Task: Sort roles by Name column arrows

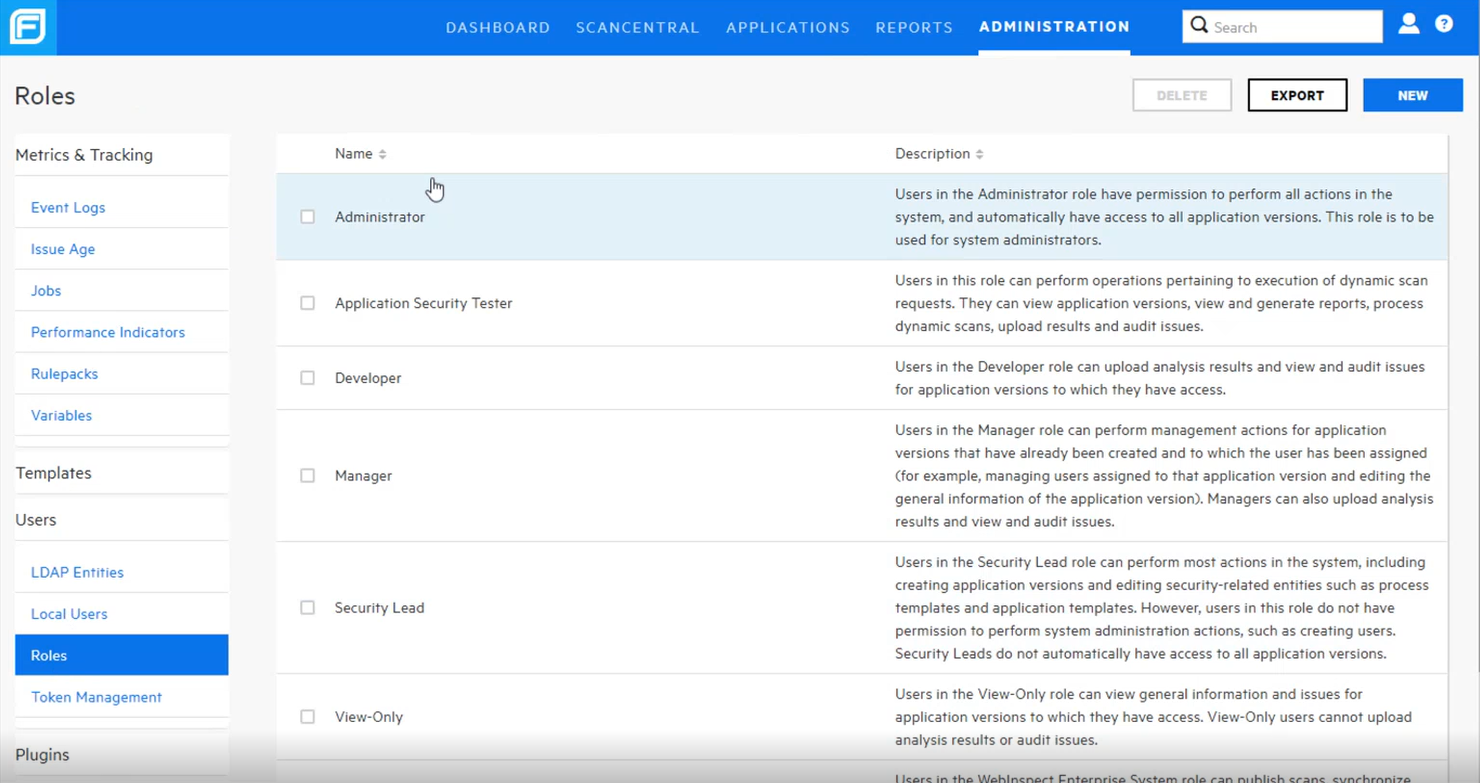Action: (382, 154)
